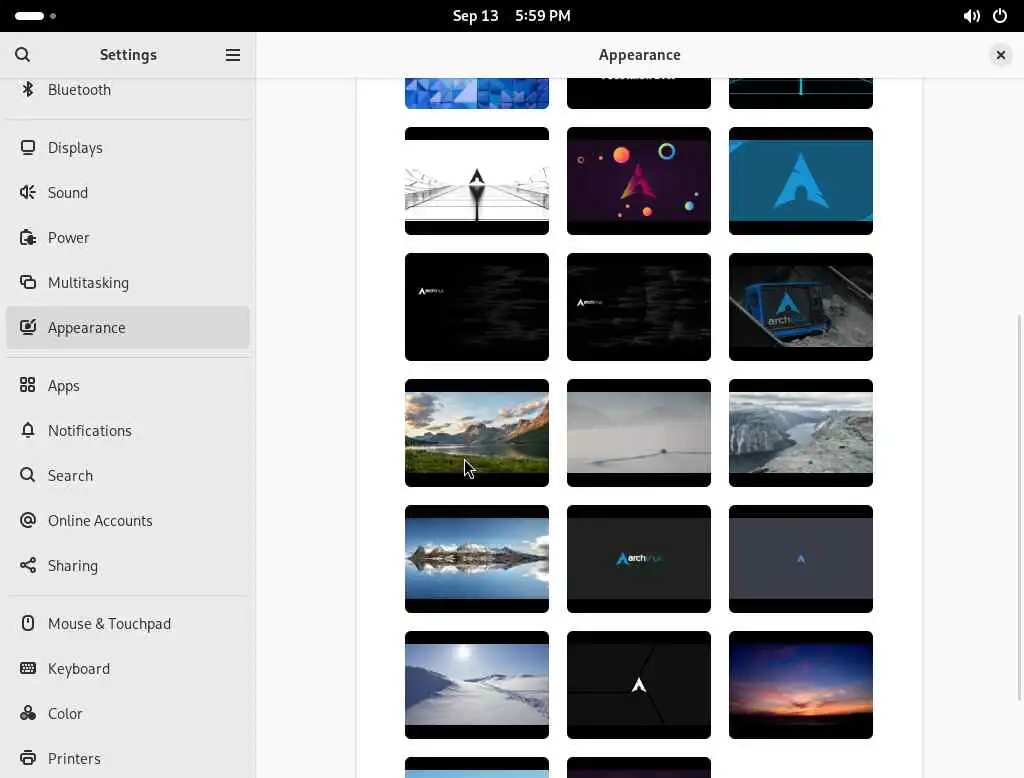Open the Settings search icon
This screenshot has height=778, width=1024.
pyautogui.click(x=23, y=55)
